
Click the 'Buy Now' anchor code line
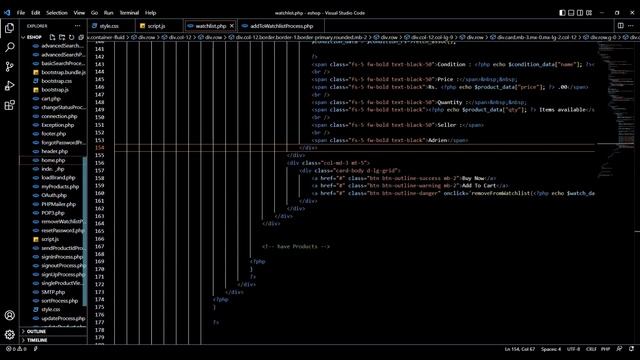[404, 178]
